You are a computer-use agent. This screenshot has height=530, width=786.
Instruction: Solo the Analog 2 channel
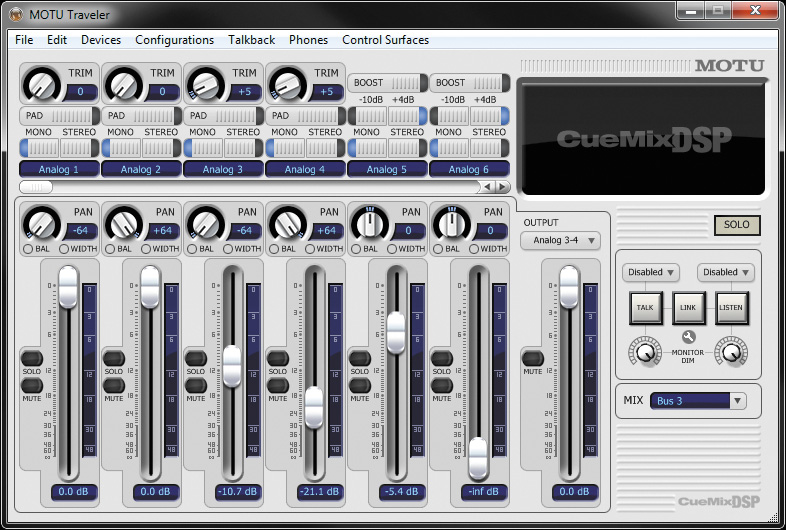coord(114,358)
